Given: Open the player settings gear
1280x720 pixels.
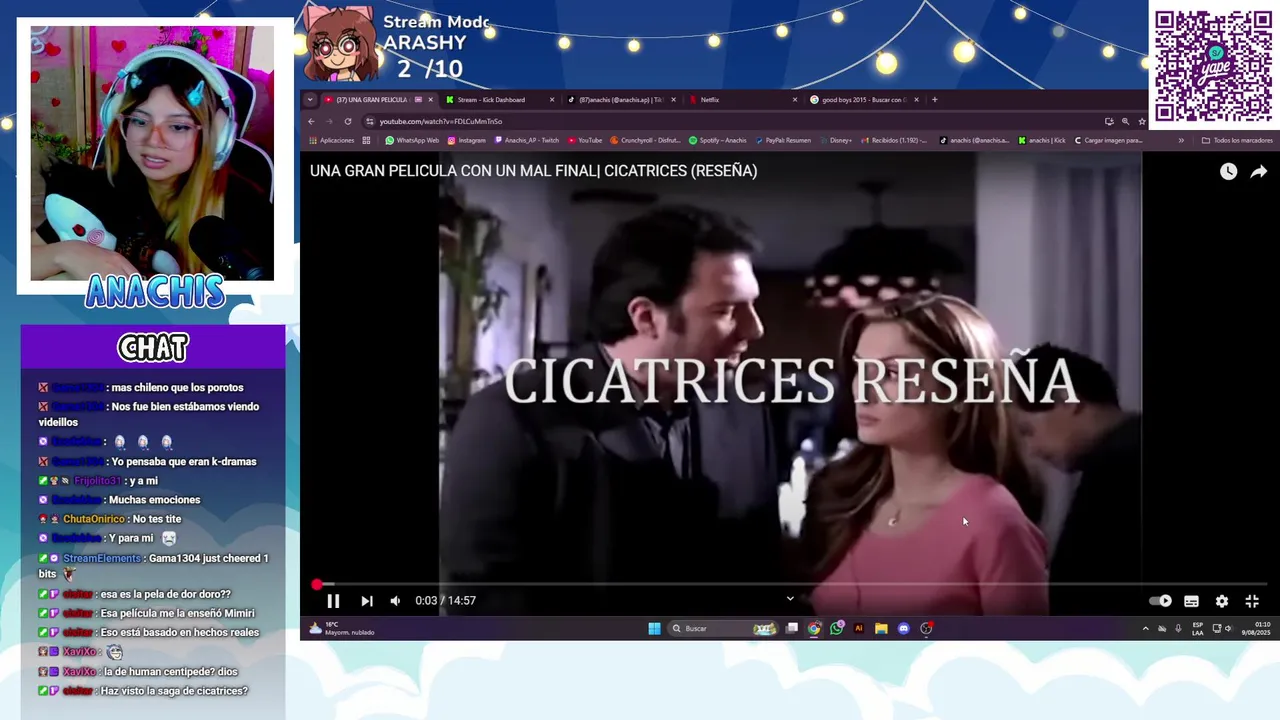Looking at the screenshot, I should point(1222,601).
